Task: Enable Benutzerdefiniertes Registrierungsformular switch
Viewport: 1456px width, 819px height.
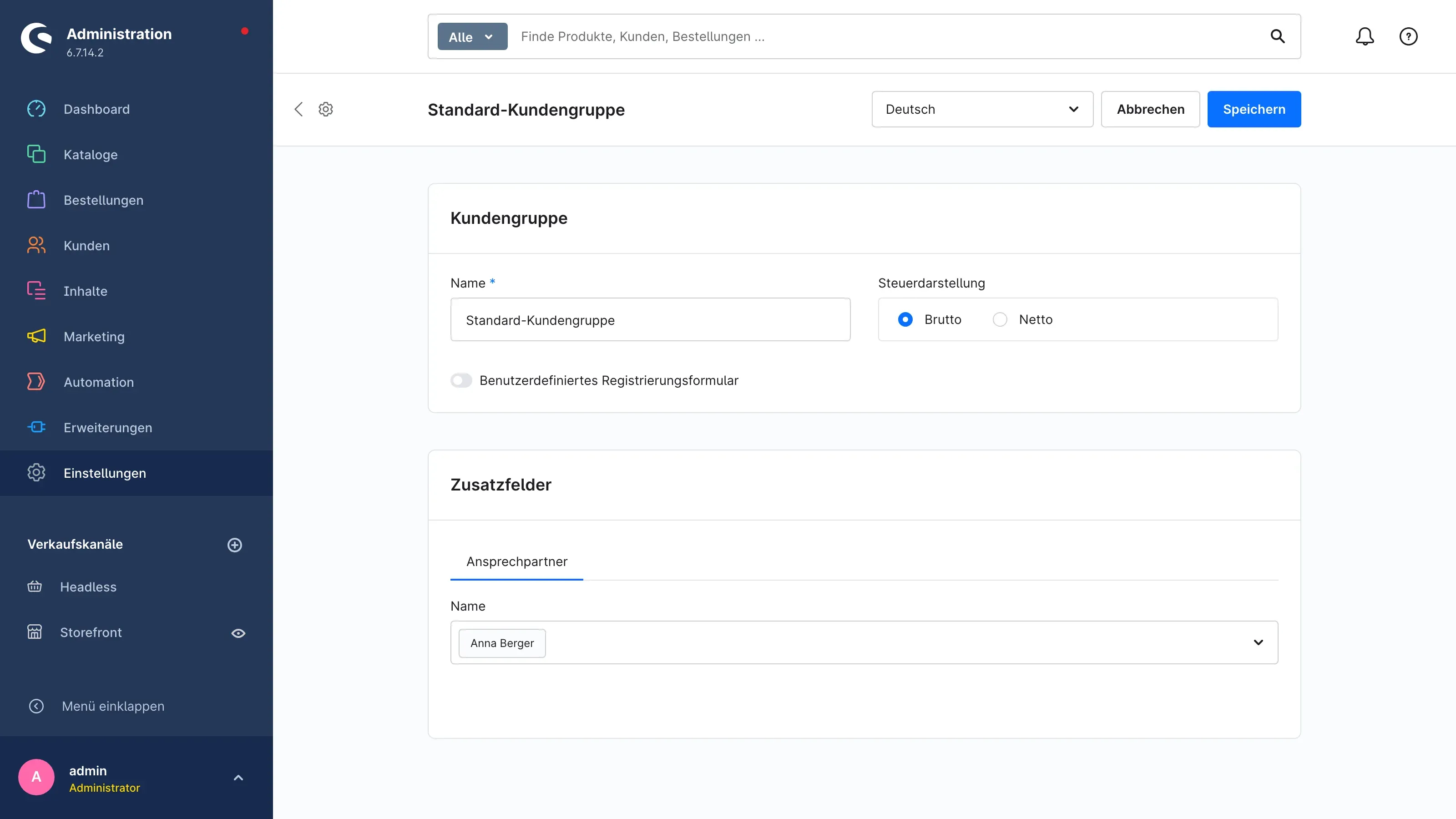Action: click(x=461, y=380)
